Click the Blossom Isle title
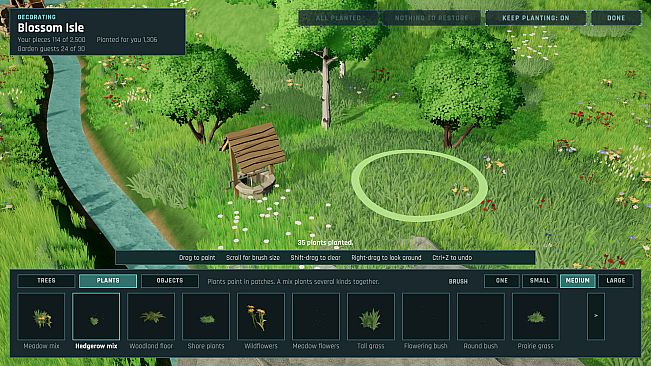Screen dimensions: 651x366 (x=51, y=28)
